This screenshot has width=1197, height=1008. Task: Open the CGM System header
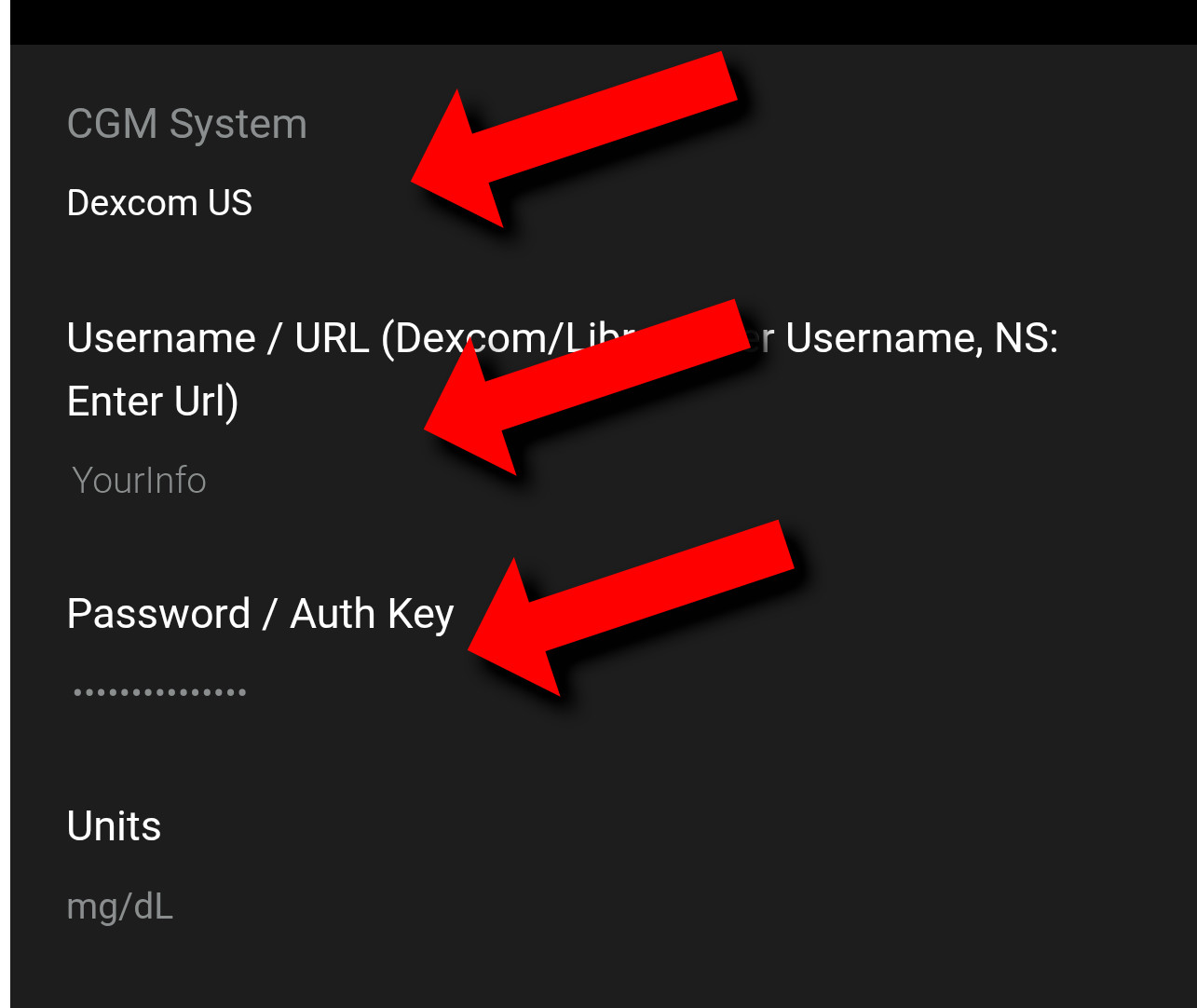coord(187,124)
